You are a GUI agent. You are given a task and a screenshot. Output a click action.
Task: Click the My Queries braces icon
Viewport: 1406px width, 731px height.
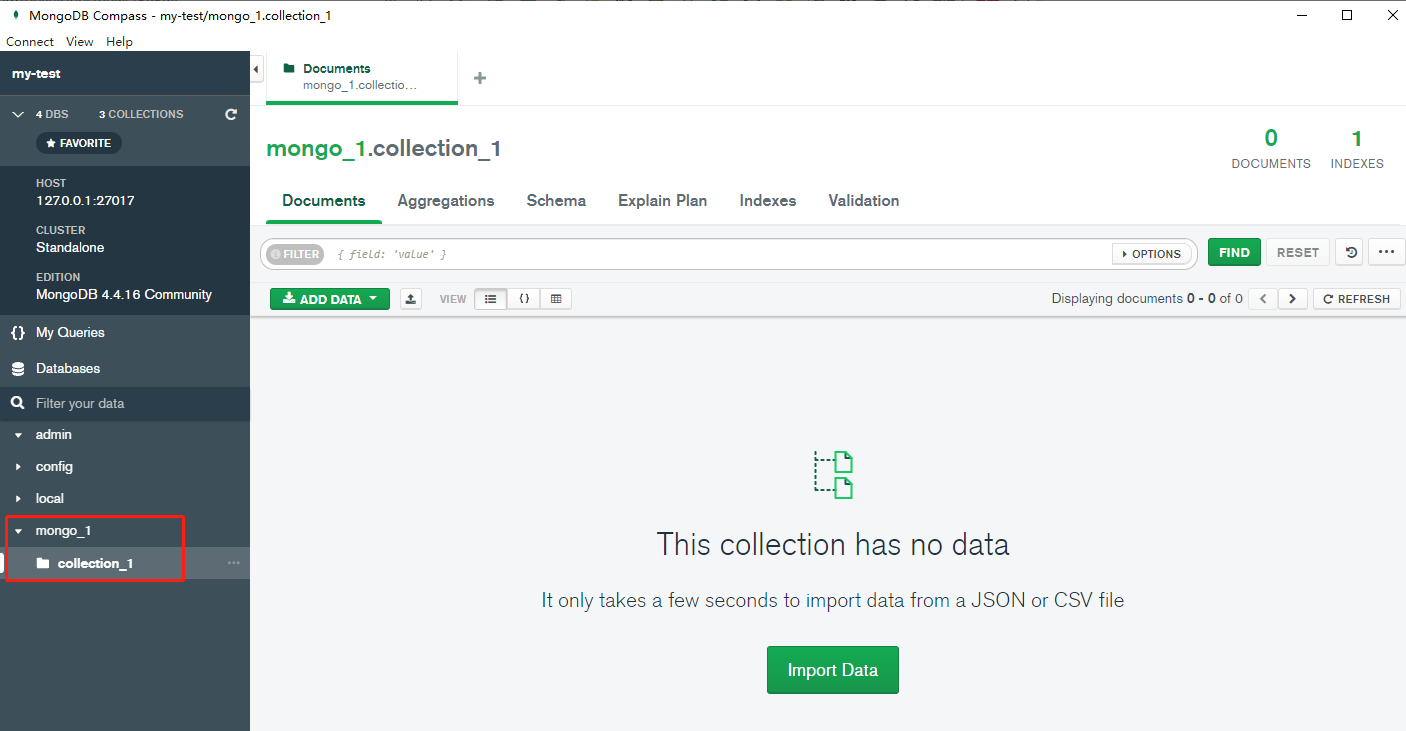17,332
